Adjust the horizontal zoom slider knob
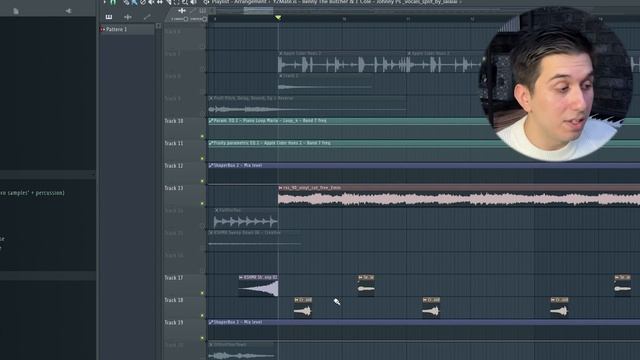This screenshot has width=640, height=360. click(186, 19)
